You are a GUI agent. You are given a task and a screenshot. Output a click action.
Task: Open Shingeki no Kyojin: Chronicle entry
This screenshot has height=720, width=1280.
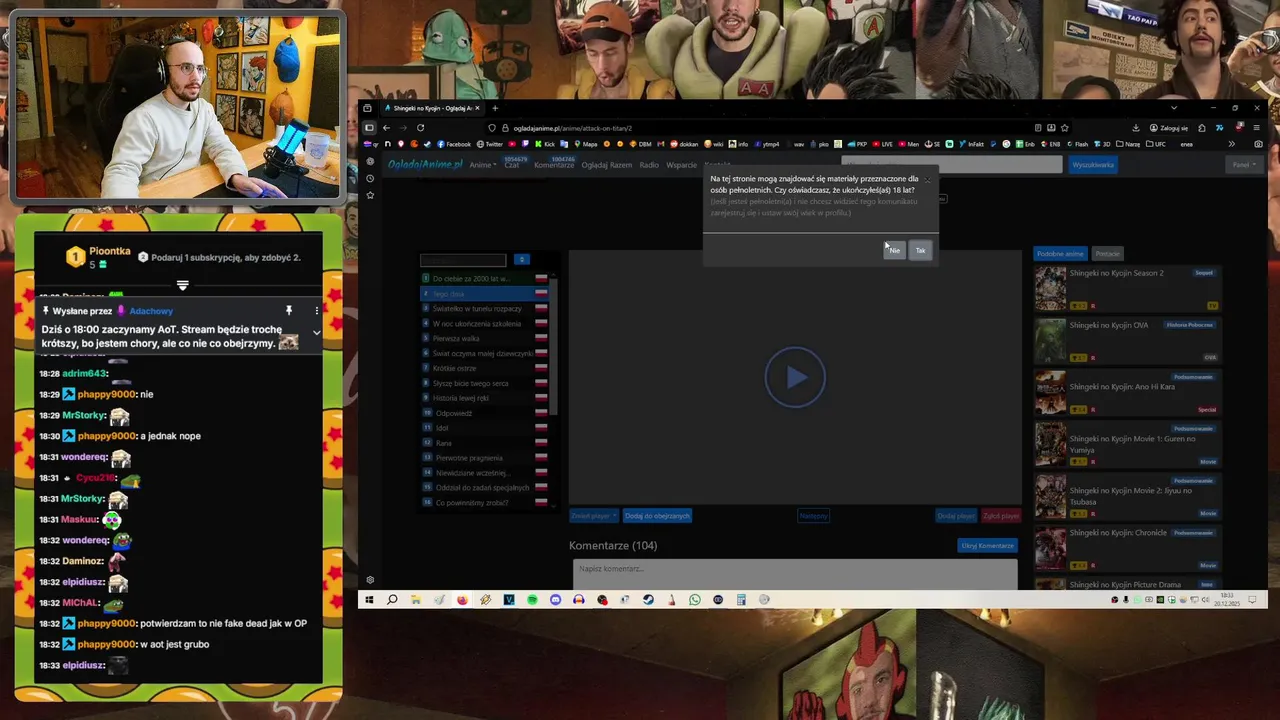(x=1127, y=548)
